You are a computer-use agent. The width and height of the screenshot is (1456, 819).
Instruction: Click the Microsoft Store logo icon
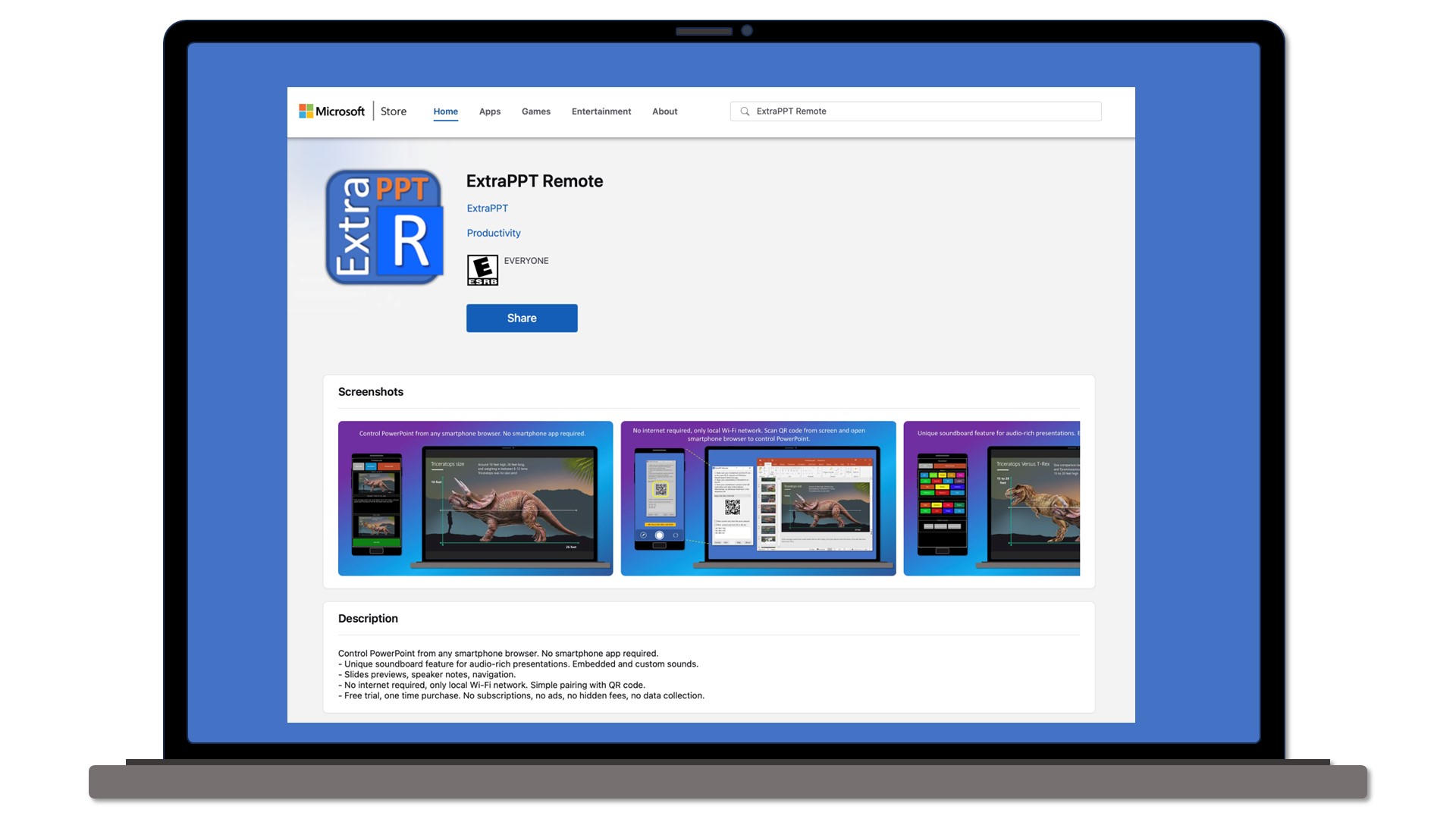305,111
